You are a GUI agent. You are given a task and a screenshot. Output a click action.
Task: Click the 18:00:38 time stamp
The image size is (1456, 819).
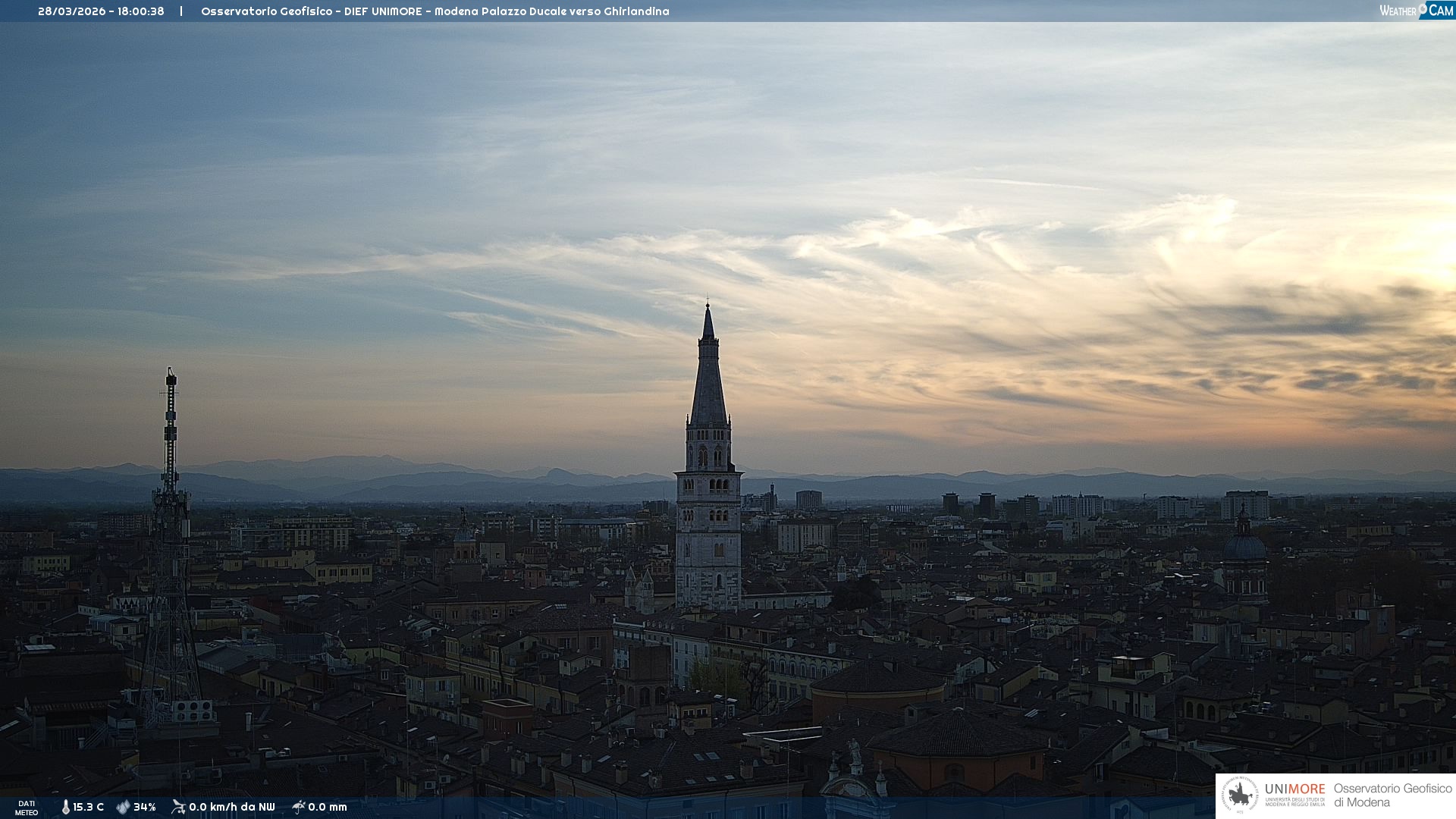click(140, 11)
